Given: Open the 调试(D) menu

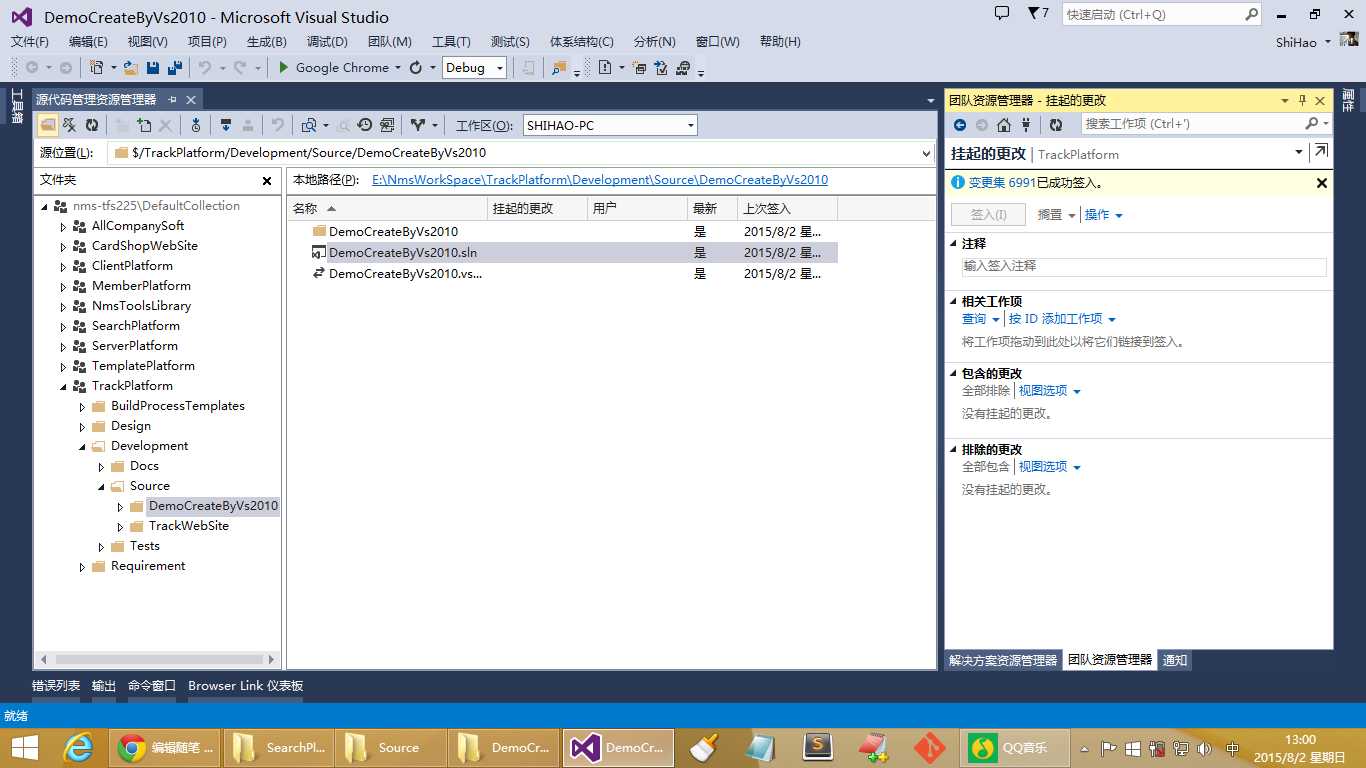Looking at the screenshot, I should (327, 42).
